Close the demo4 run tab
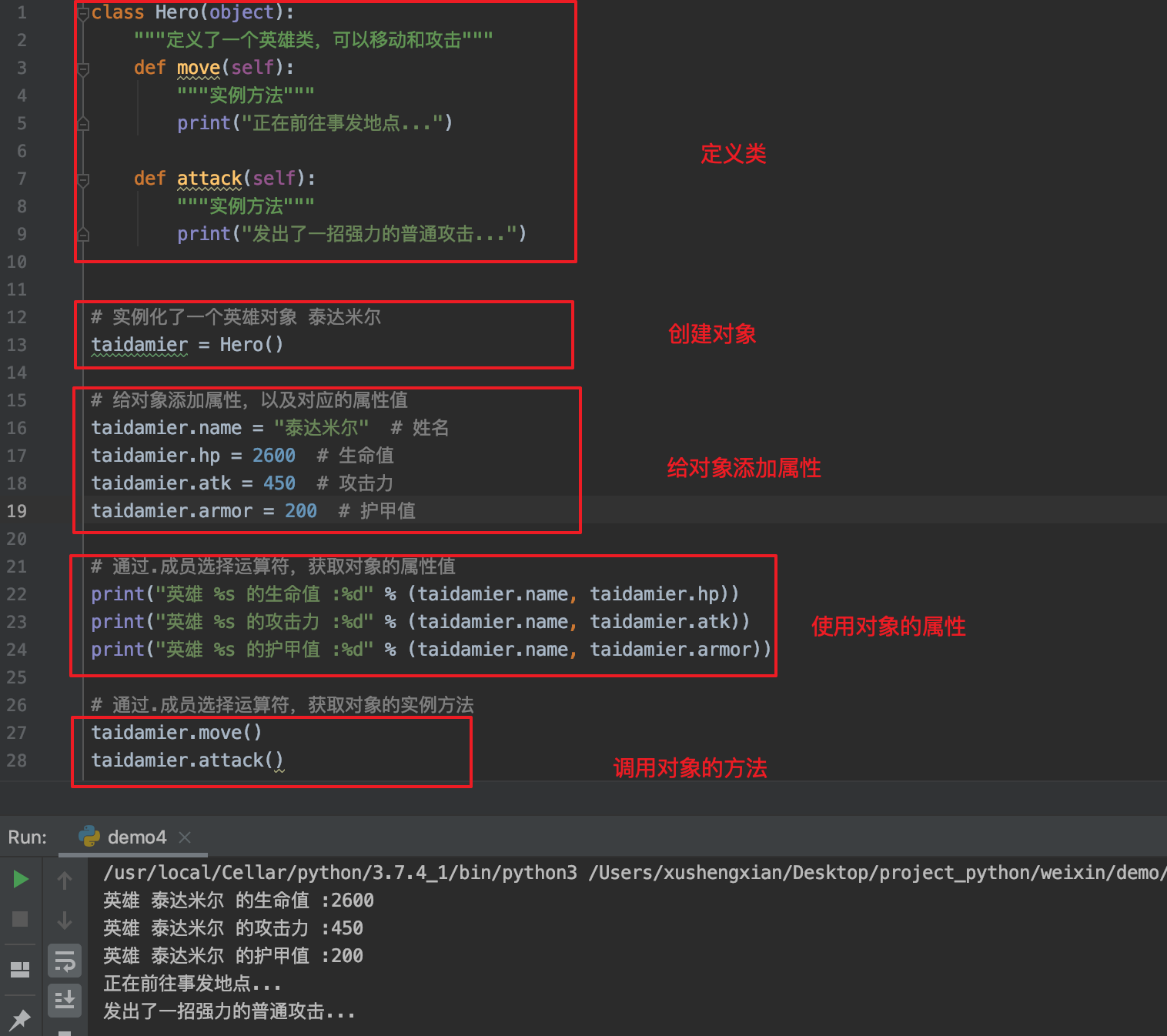Screen dimensions: 1167x1036 tap(185, 837)
